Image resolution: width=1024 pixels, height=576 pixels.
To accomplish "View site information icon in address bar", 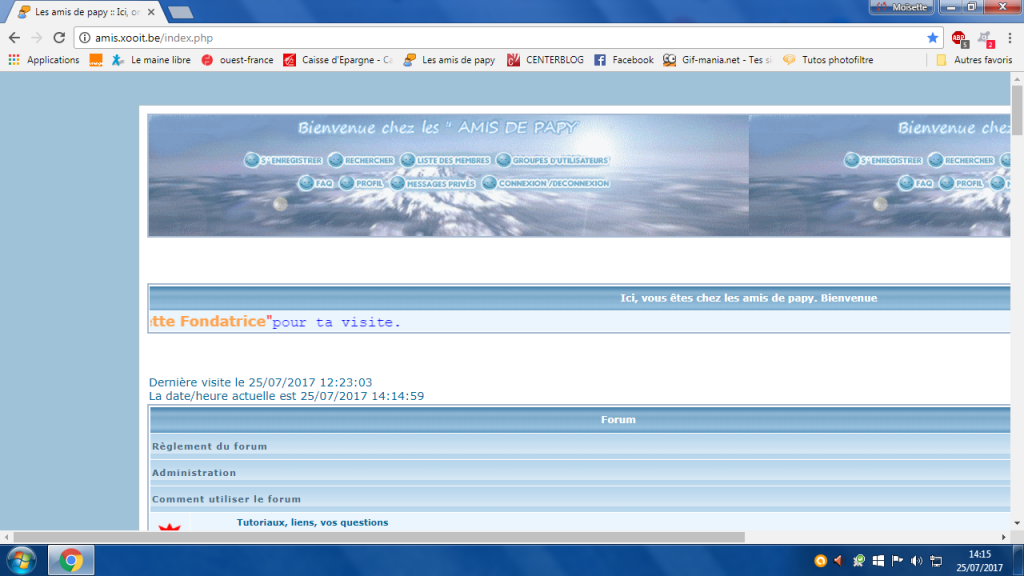I will tap(84, 38).
